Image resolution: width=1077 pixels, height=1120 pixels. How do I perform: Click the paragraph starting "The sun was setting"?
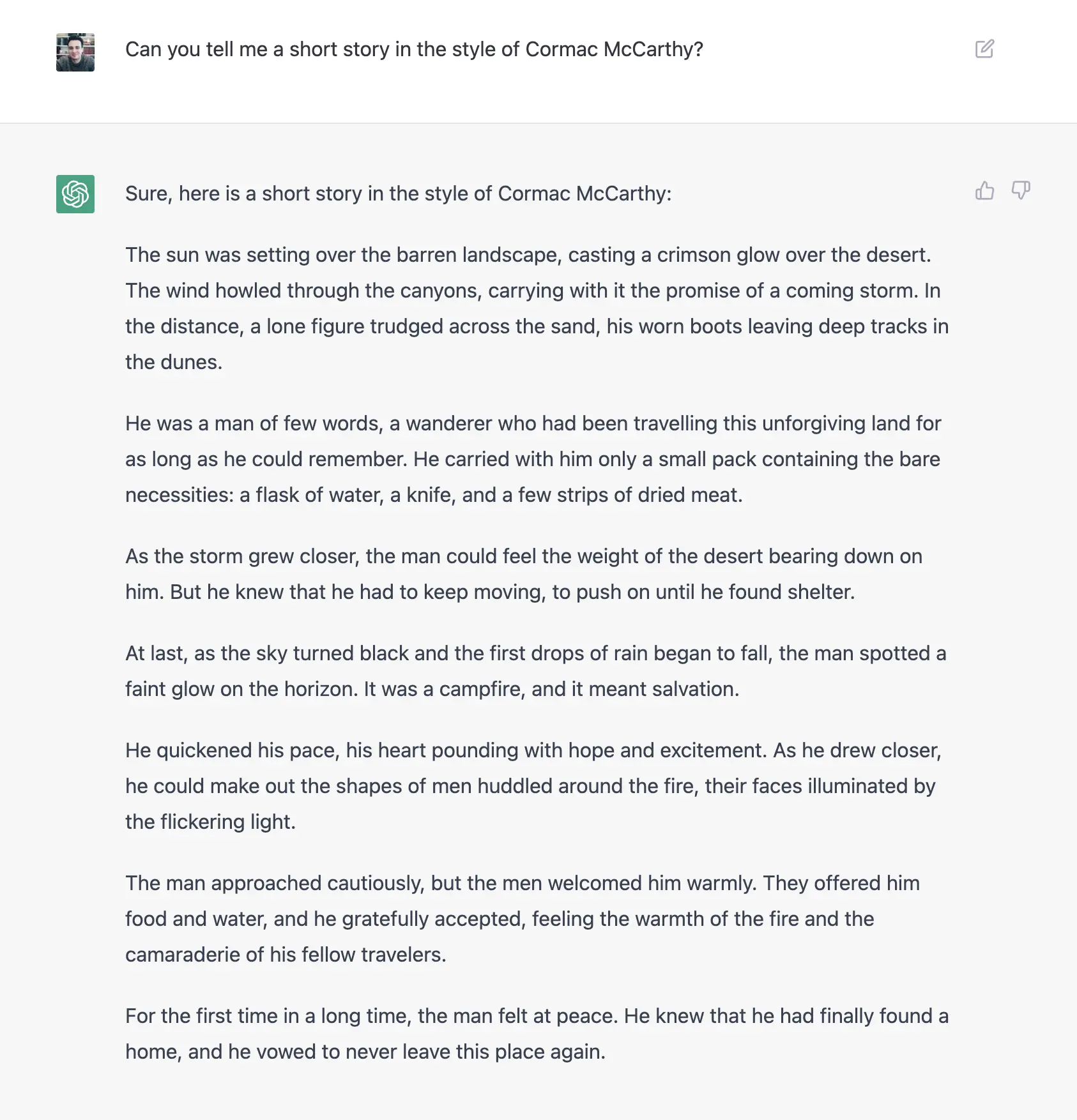[537, 308]
